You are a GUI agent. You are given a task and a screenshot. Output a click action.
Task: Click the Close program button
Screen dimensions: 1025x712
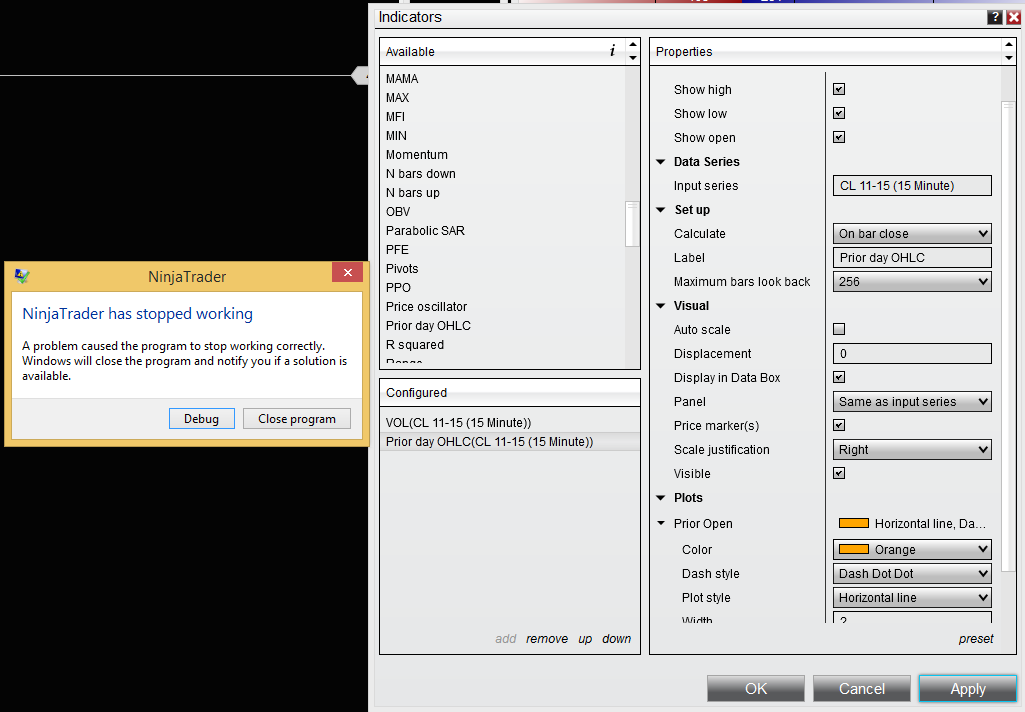point(297,418)
